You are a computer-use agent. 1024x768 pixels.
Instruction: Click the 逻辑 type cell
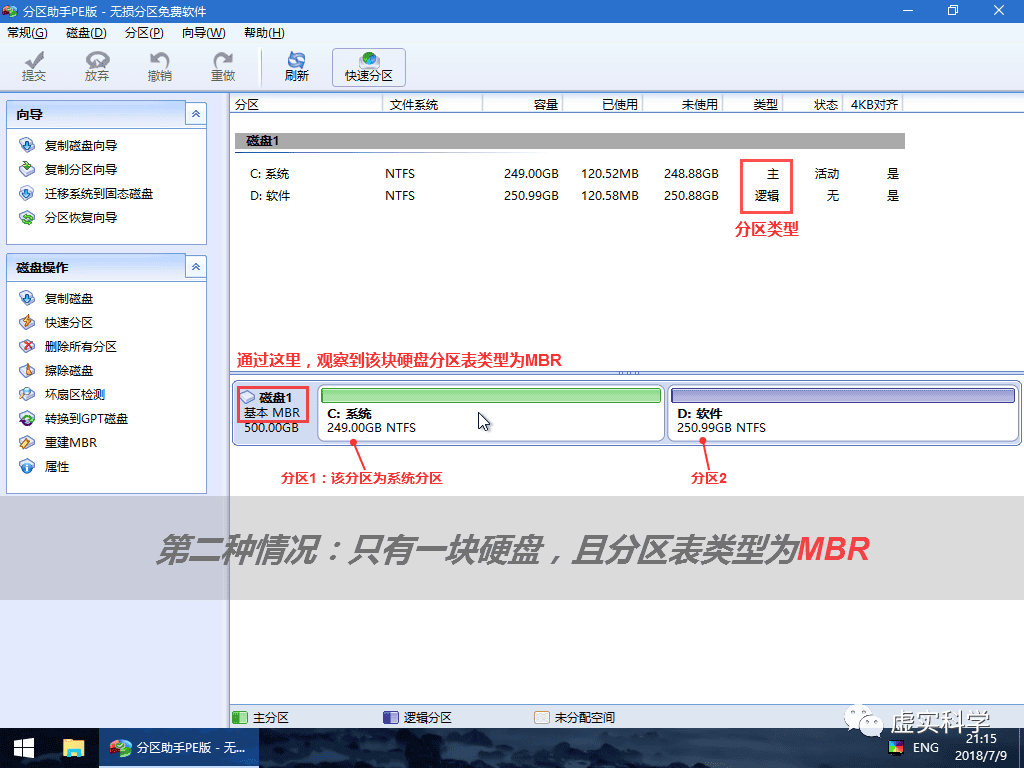click(x=767, y=195)
